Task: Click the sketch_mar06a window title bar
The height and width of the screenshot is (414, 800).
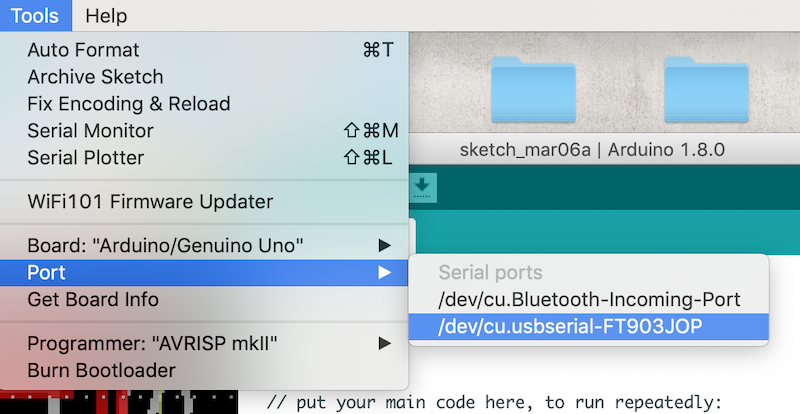Action: click(x=592, y=150)
